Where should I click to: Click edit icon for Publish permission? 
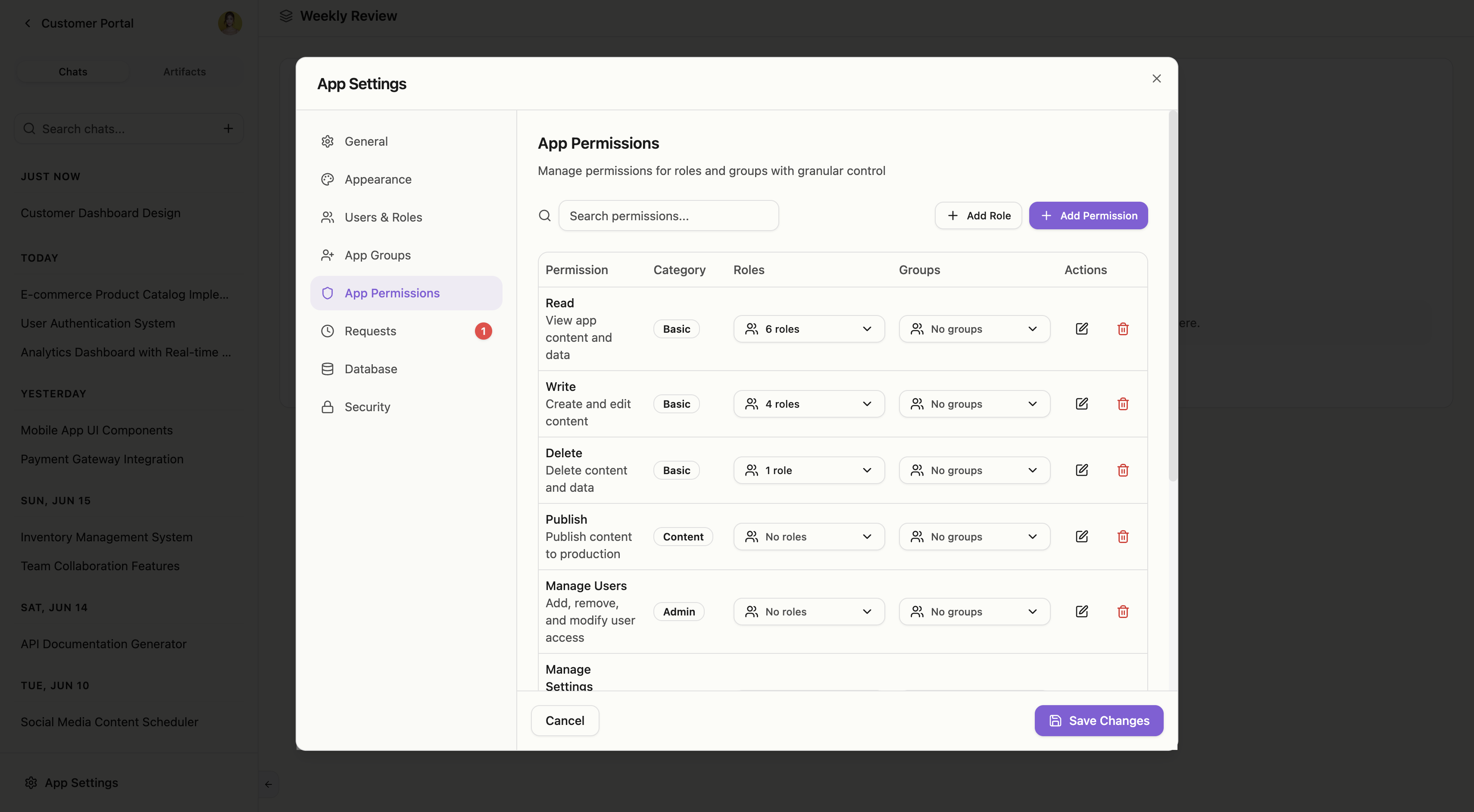point(1081,537)
